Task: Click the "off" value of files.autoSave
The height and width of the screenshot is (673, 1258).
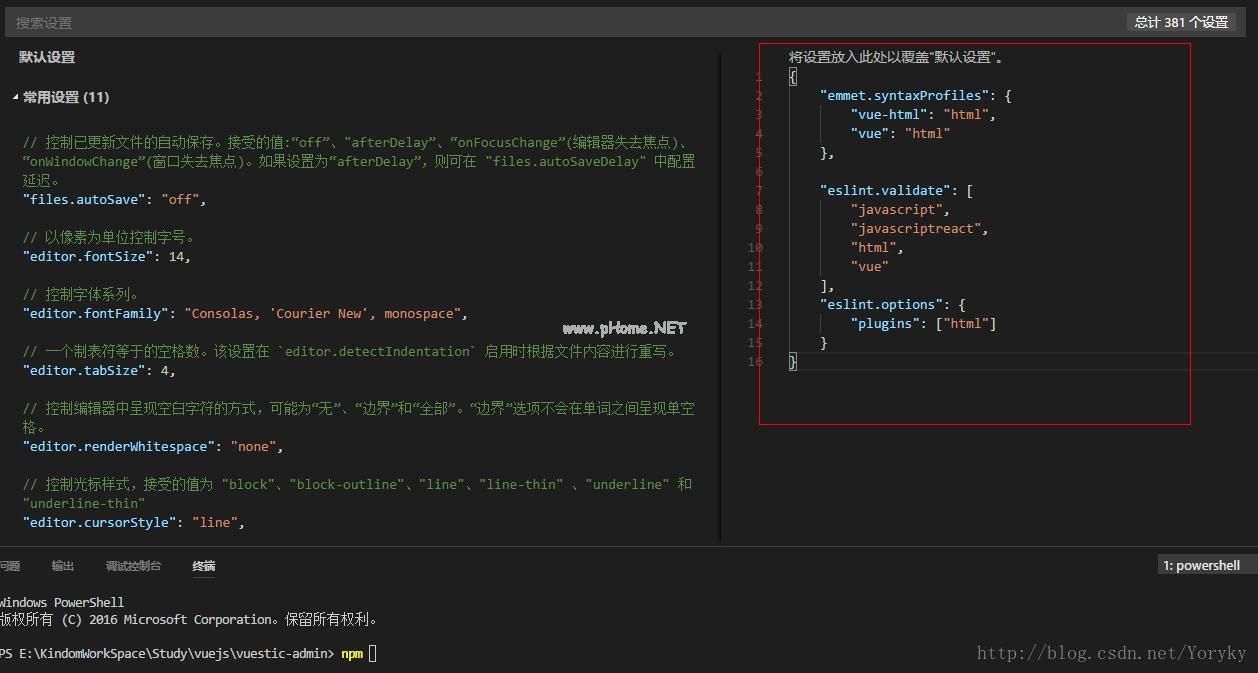Action: coord(180,199)
